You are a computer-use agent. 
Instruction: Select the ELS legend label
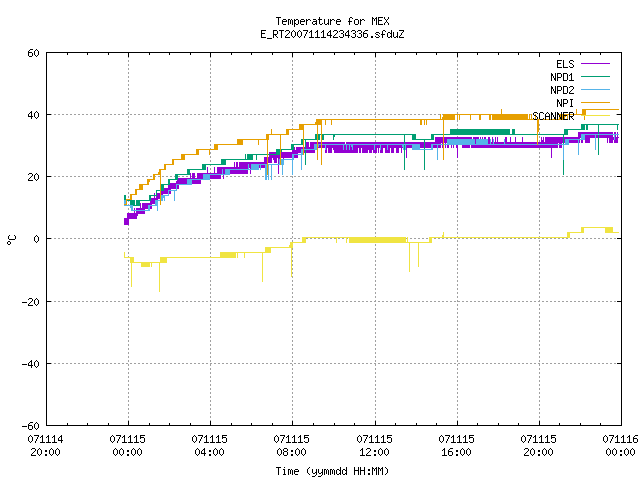pyautogui.click(x=565, y=64)
